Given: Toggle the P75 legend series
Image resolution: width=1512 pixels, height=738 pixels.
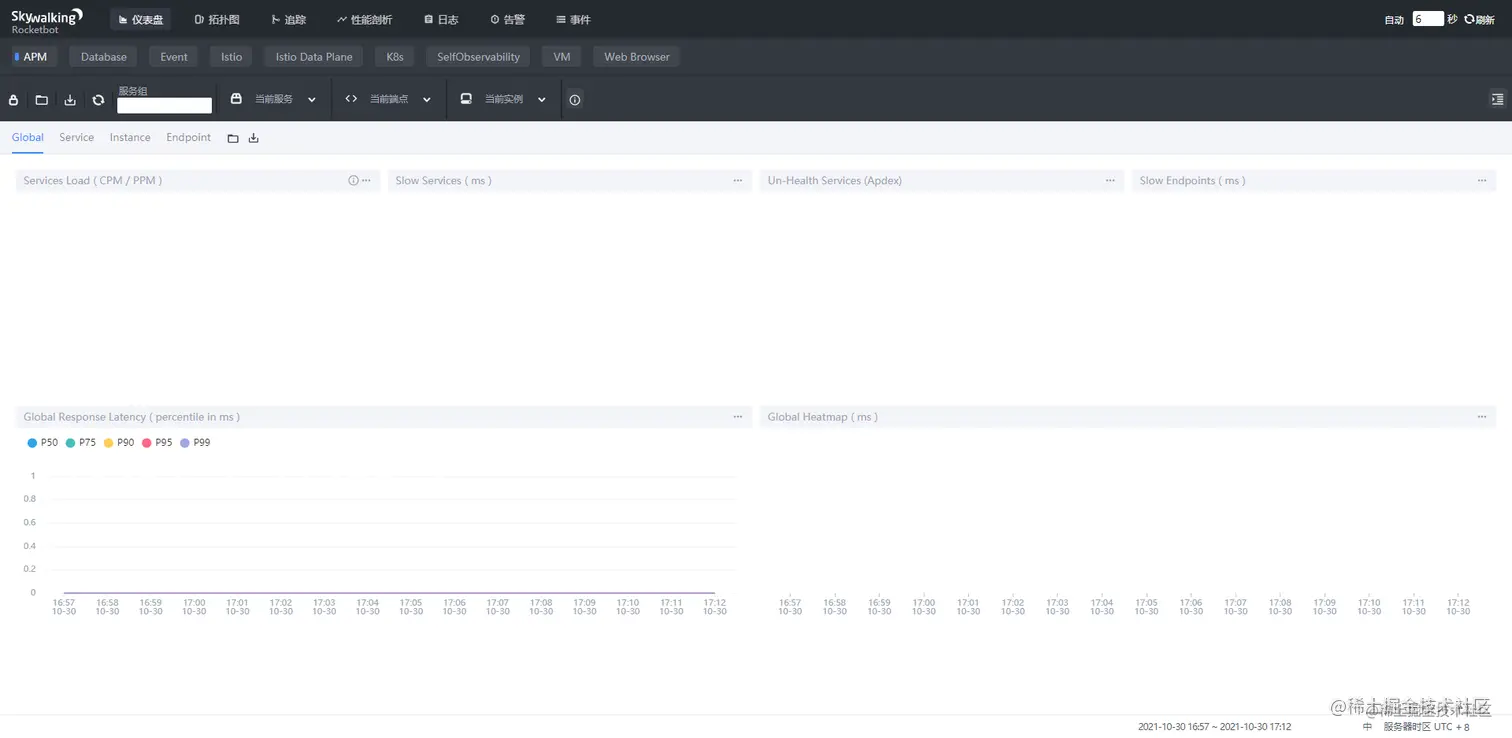Looking at the screenshot, I should coord(81,443).
